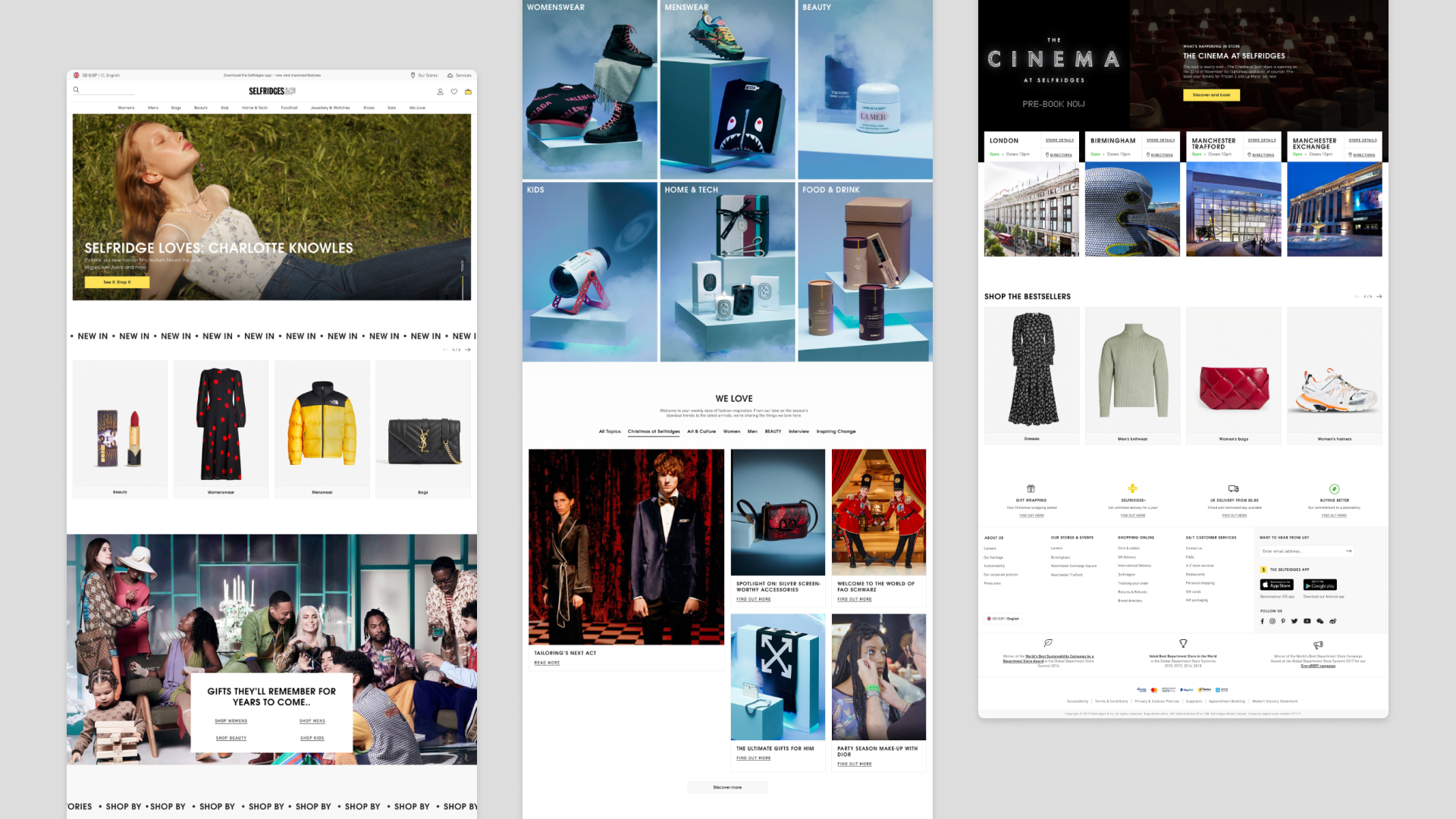Click the search magnifier icon
The image size is (1456, 819).
click(x=76, y=89)
